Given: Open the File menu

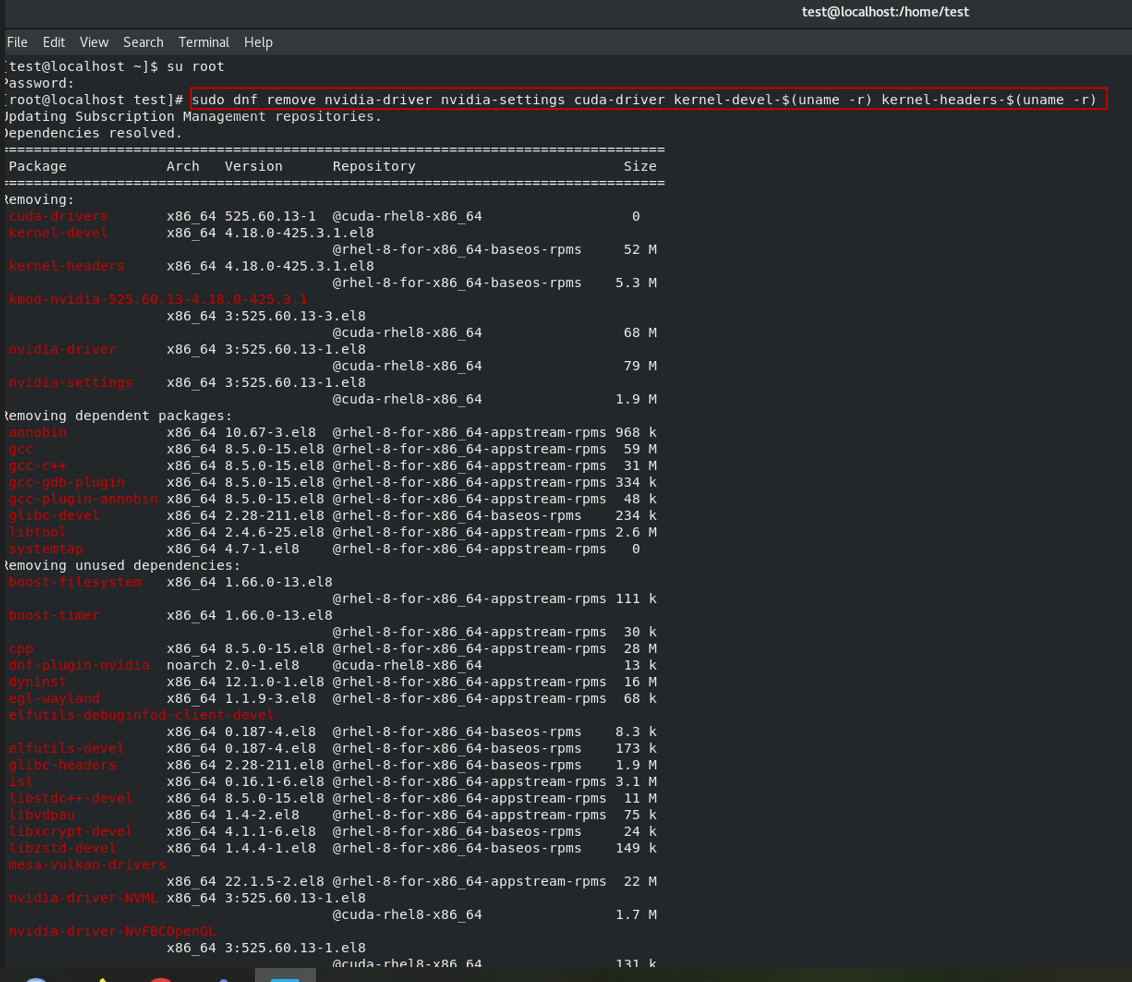Looking at the screenshot, I should point(17,43).
